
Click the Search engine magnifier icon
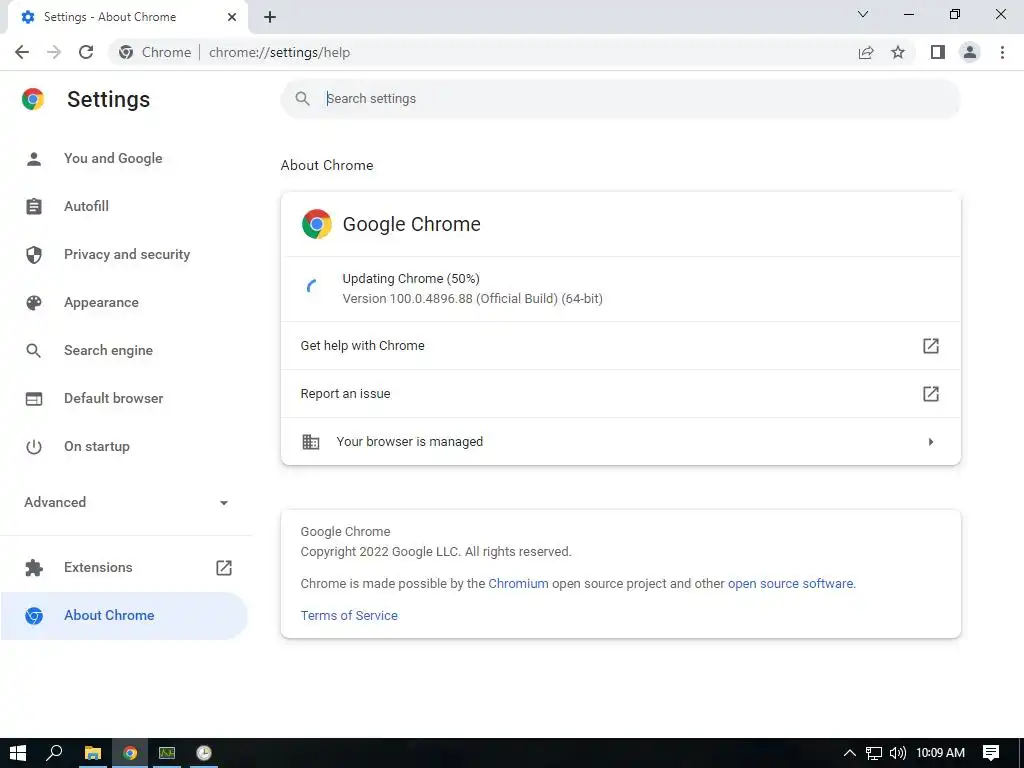[x=34, y=351]
